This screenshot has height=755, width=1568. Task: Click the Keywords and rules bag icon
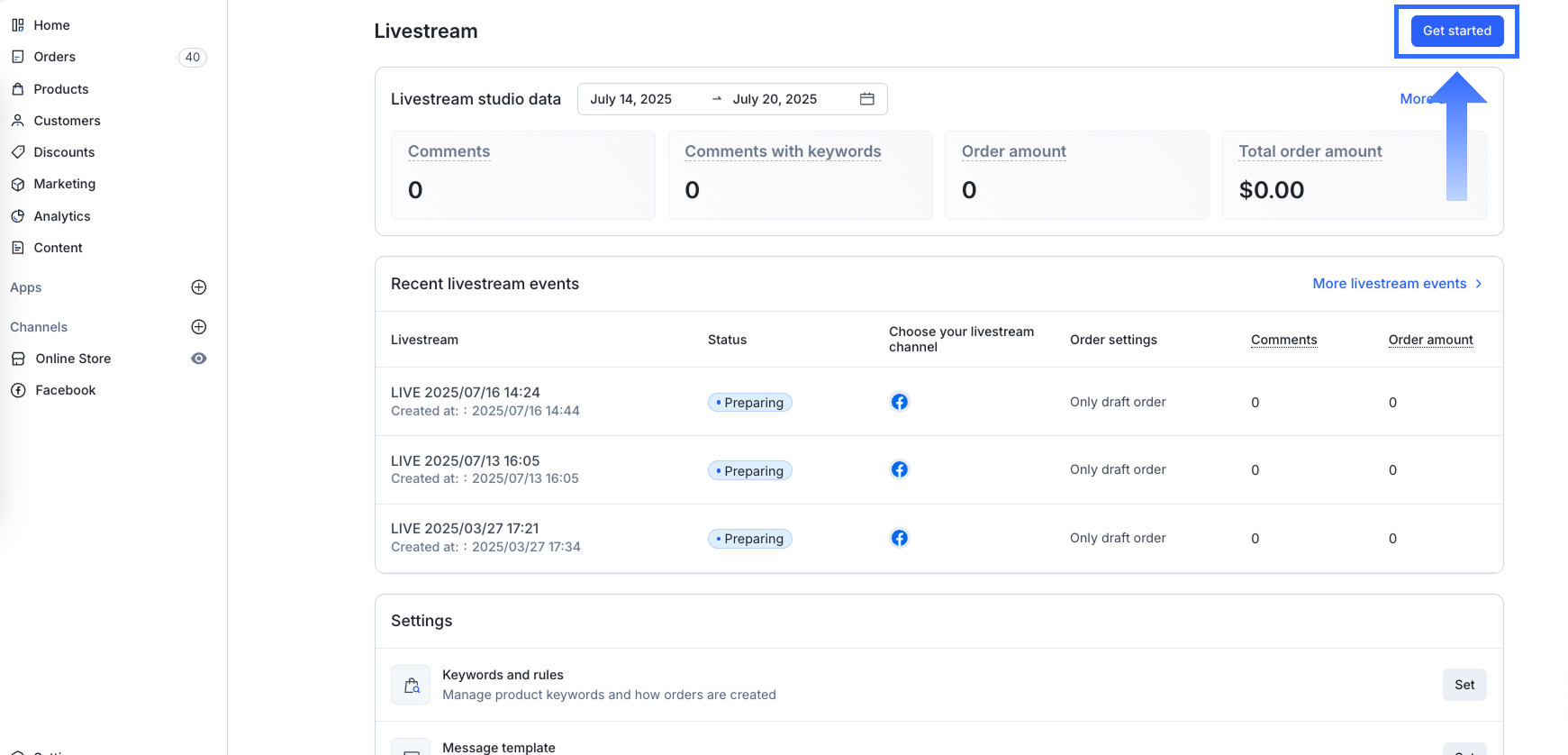[411, 685]
